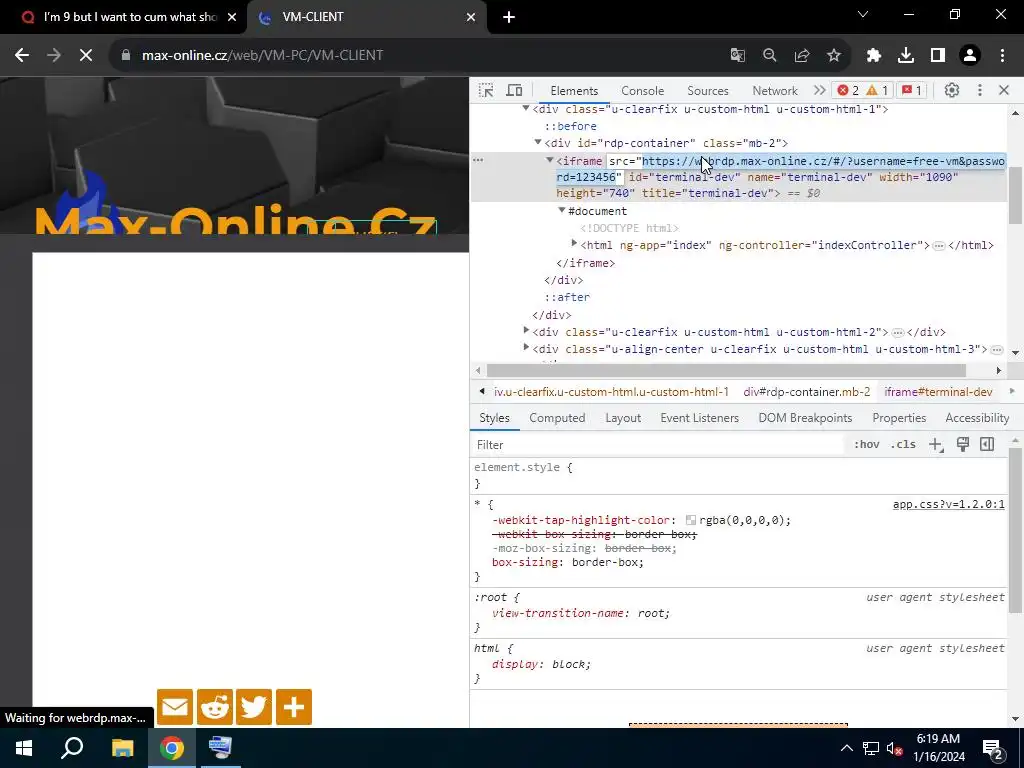Open DevTools customize three-dot menu
Screen dimensions: 1024x768
point(980,90)
